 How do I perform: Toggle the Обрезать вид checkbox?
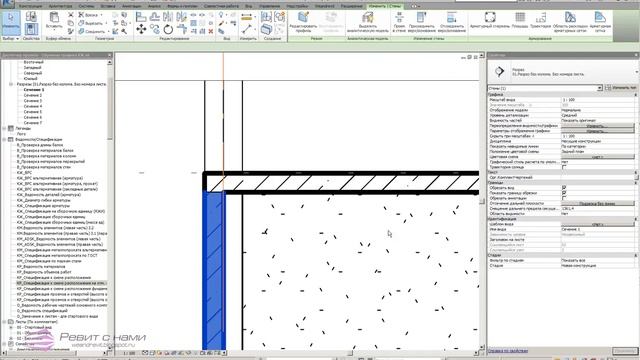[564, 188]
